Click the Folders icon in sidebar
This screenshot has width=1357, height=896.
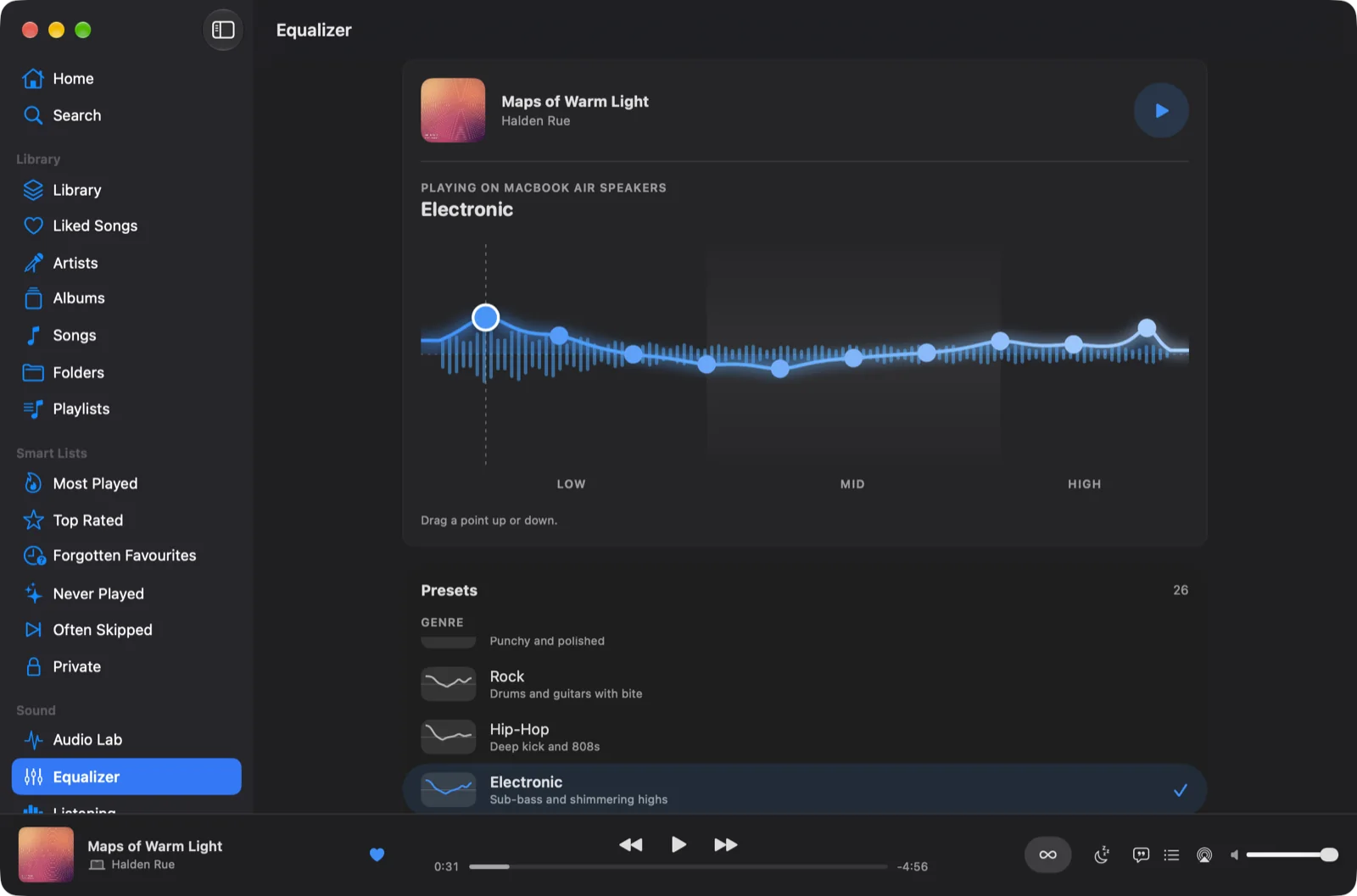[x=33, y=372]
